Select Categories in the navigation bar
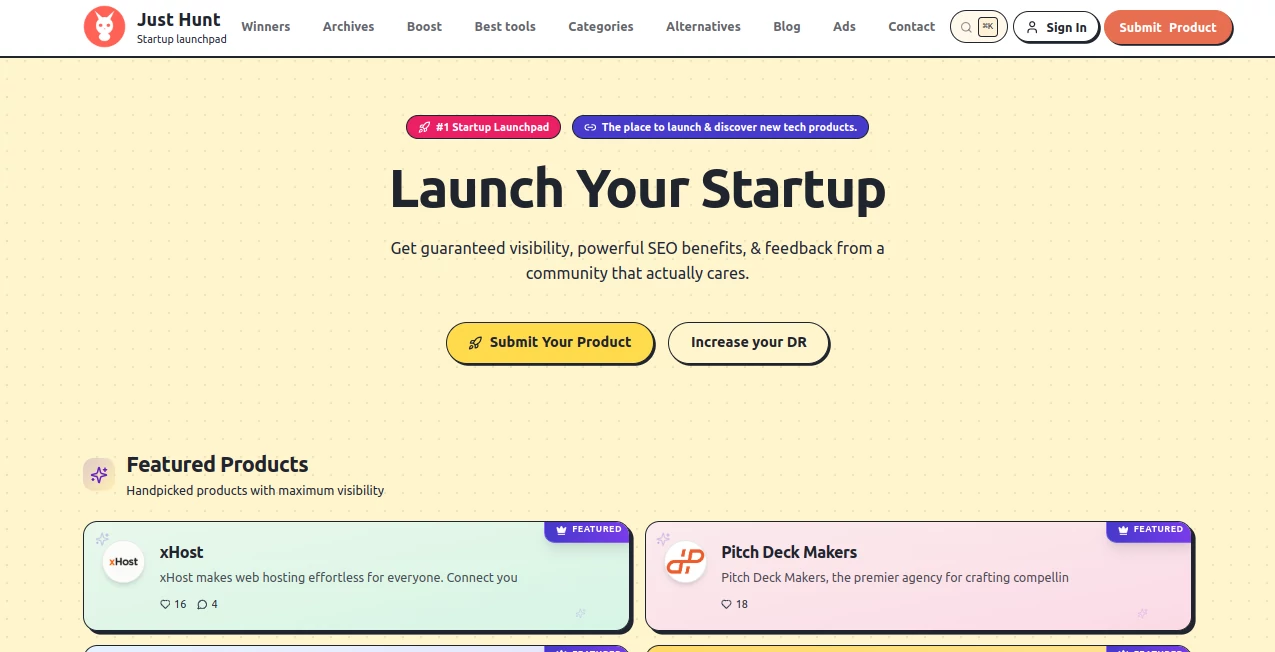 (600, 26)
